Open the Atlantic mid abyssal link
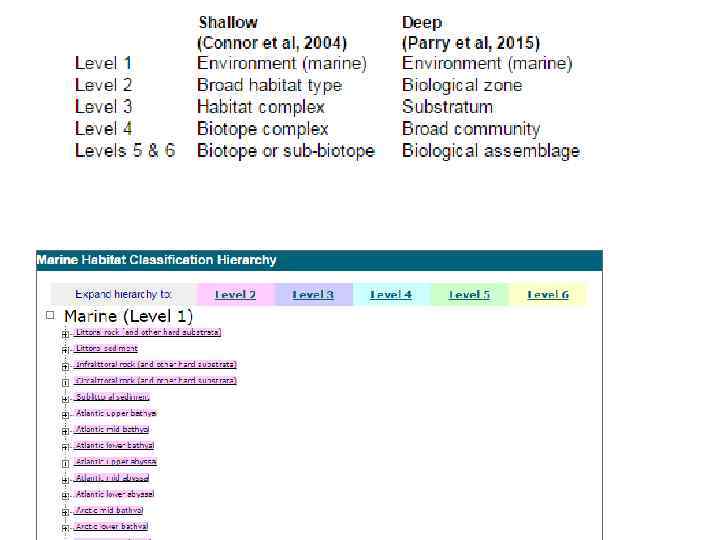The width and height of the screenshot is (720, 540). point(112,478)
